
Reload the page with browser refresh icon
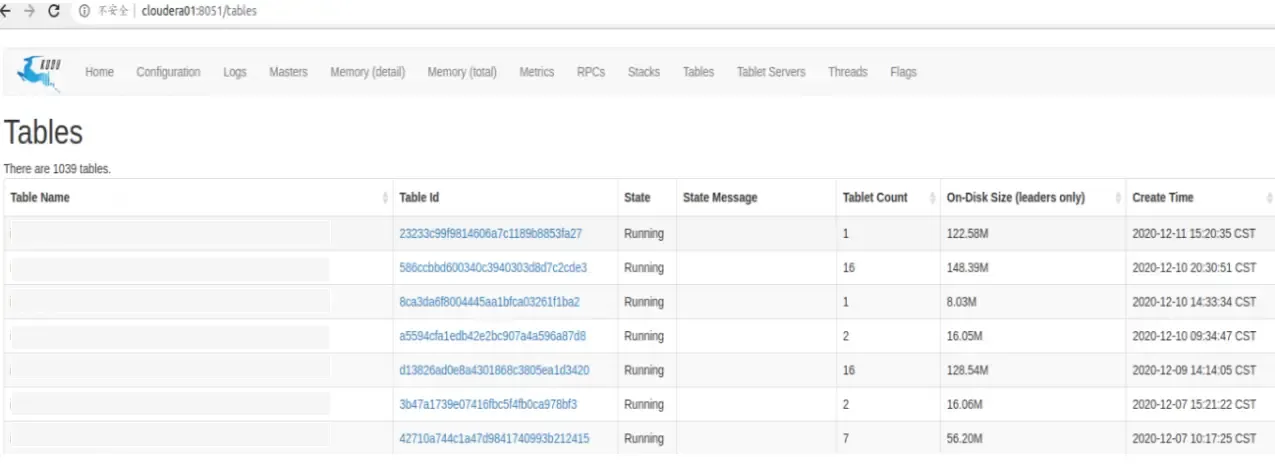(54, 11)
